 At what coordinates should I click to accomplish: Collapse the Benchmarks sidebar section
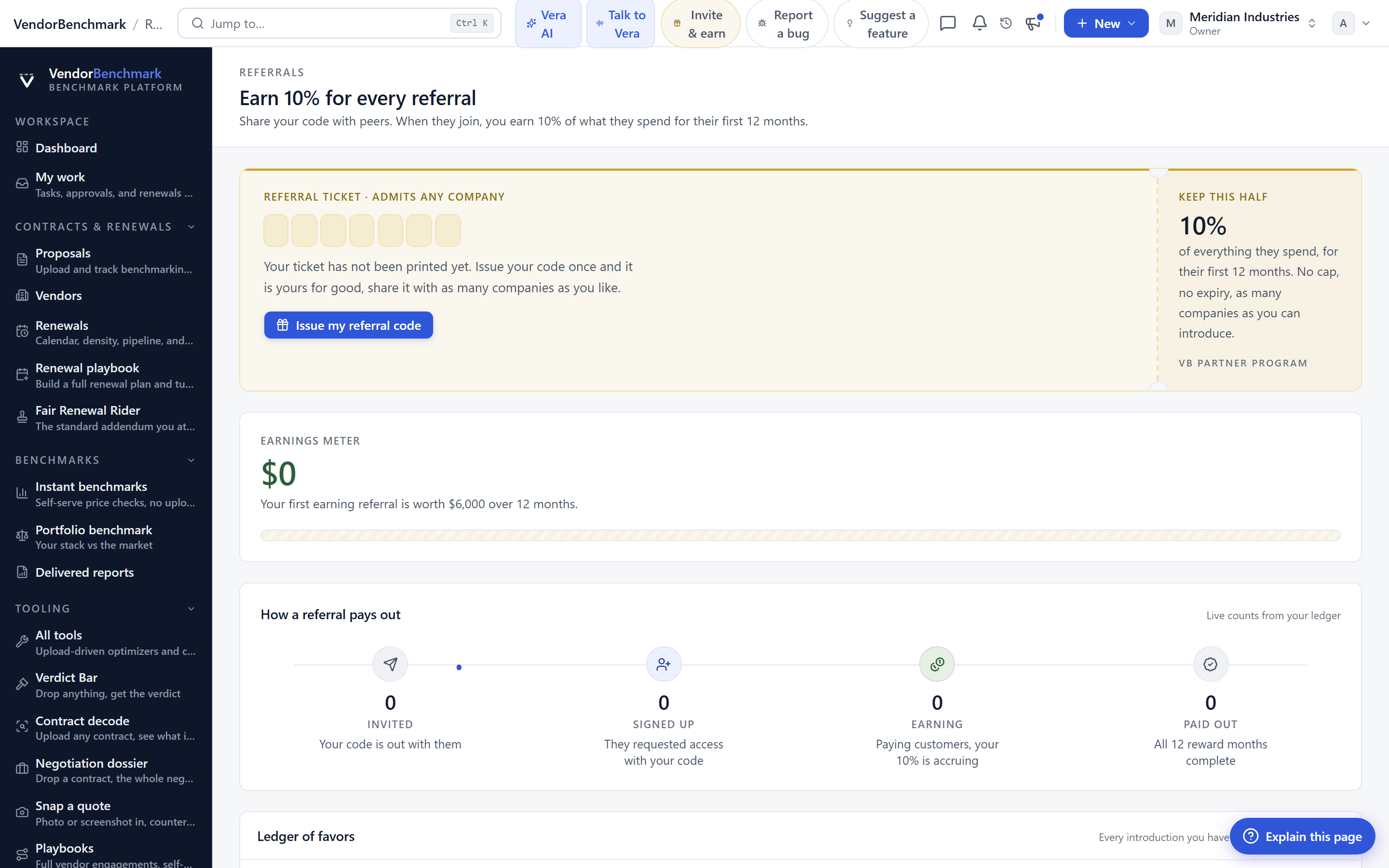pos(191,461)
